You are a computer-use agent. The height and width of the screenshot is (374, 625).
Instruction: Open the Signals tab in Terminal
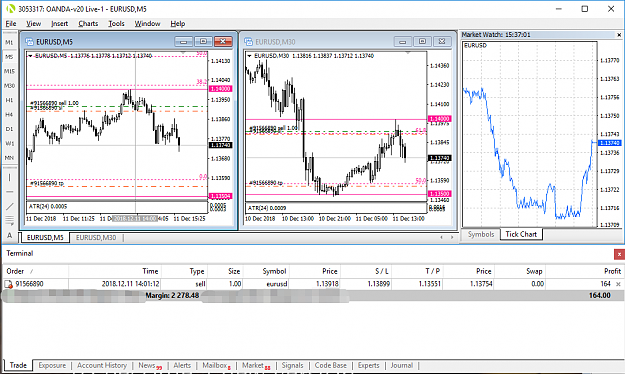[x=293, y=365]
